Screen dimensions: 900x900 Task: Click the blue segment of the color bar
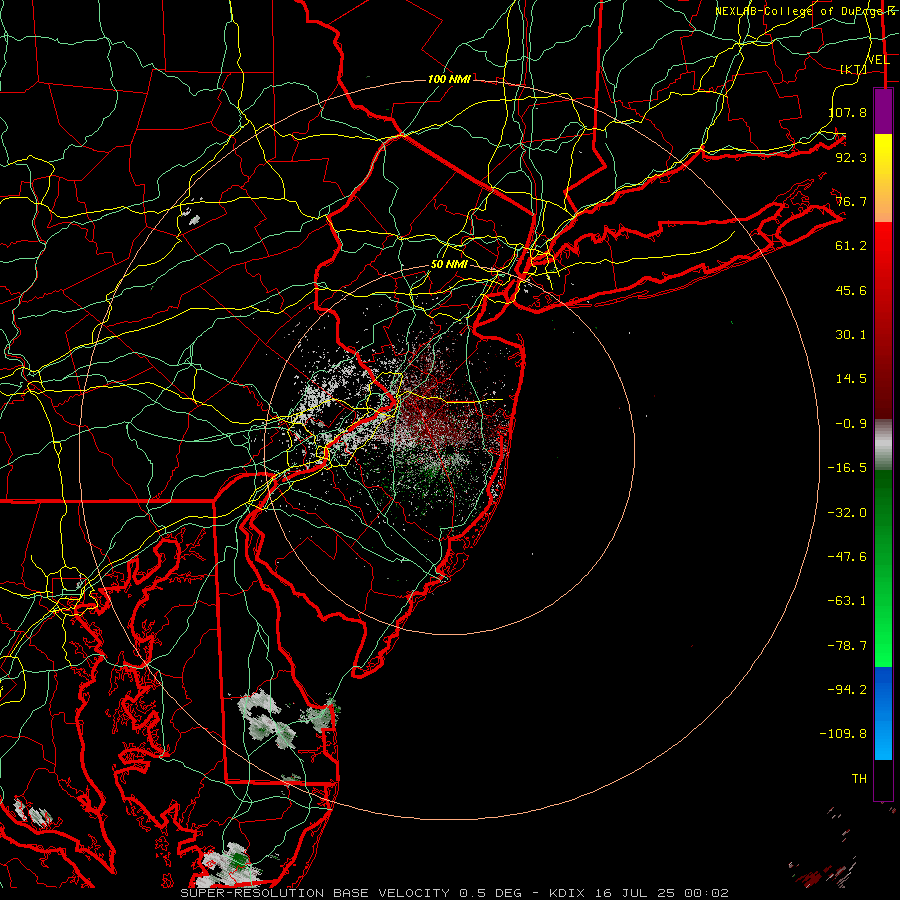pos(883,713)
